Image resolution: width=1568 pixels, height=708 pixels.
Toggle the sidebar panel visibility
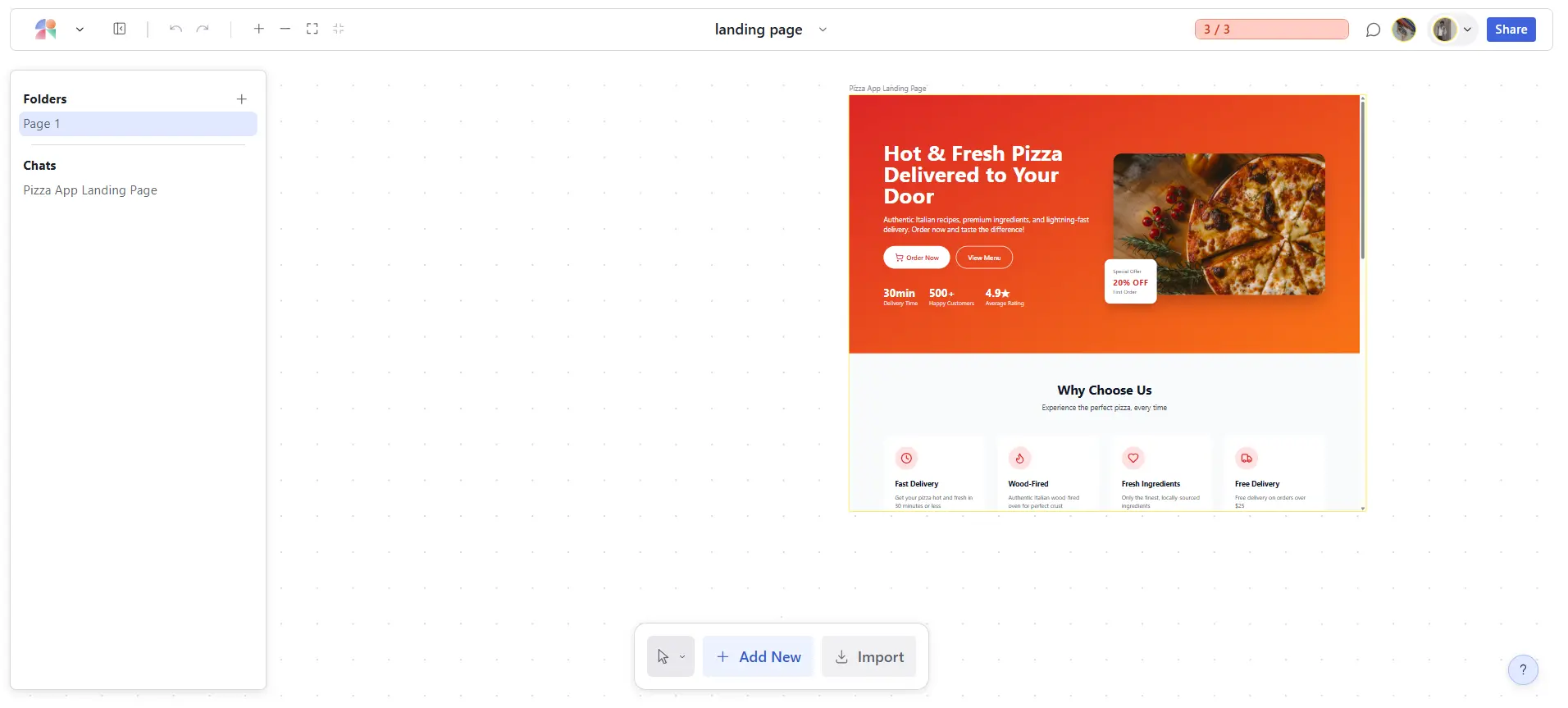pos(120,30)
